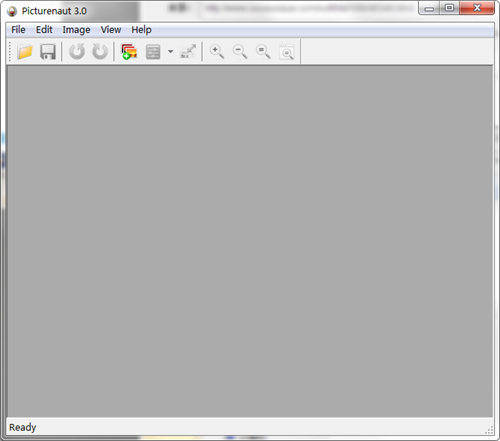Open the File menu
This screenshot has height=441, width=500.
pos(18,30)
